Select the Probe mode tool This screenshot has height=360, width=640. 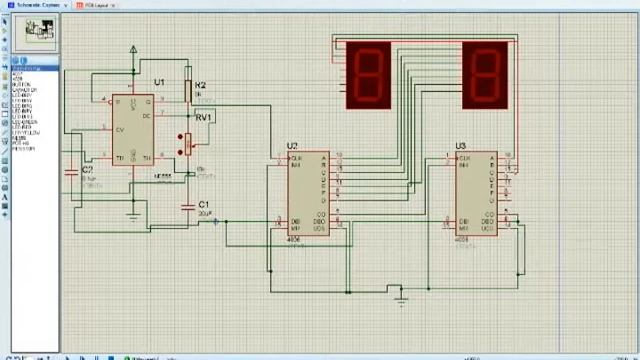pos(5,132)
